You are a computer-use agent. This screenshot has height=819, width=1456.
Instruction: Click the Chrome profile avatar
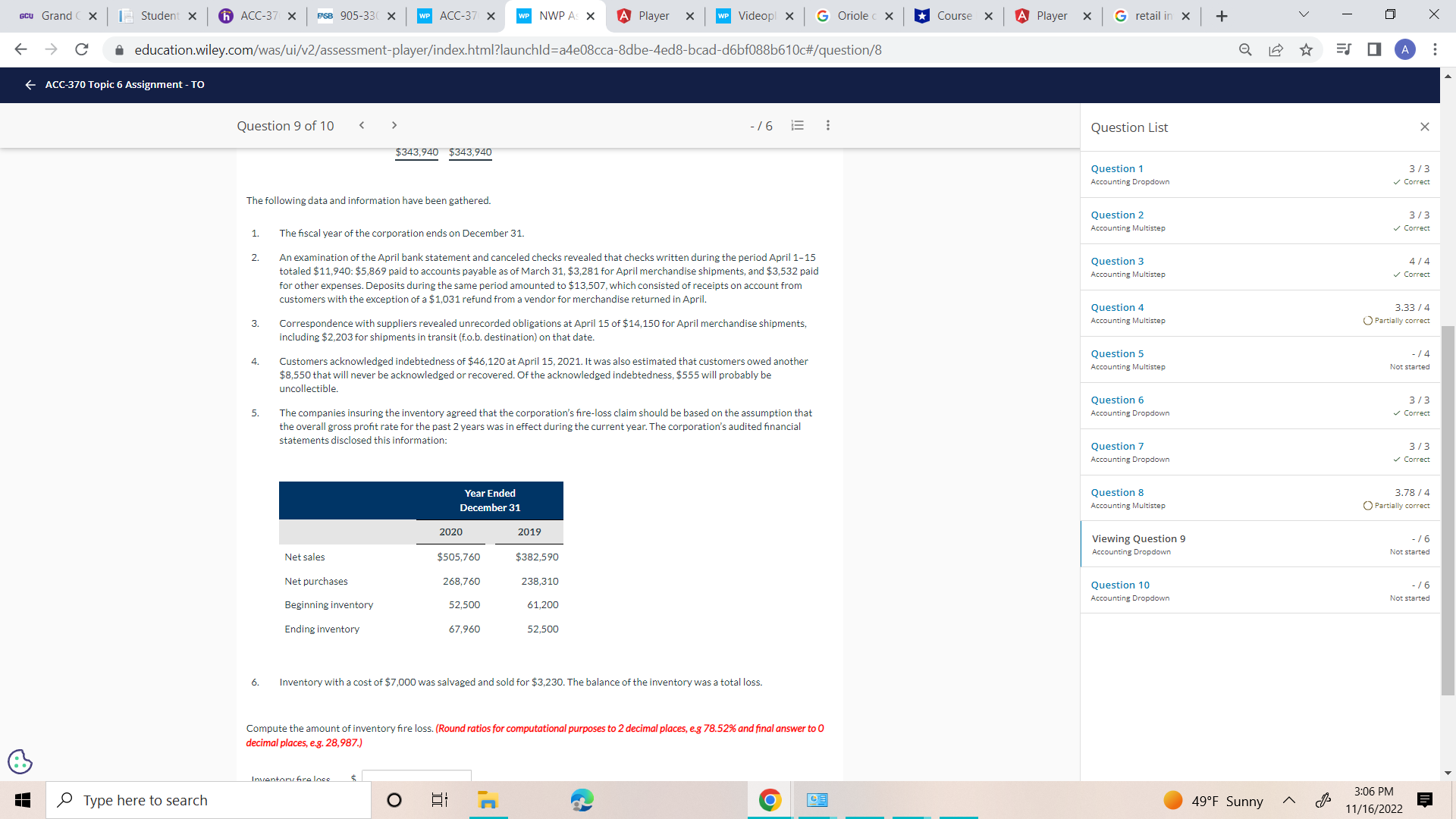(1405, 49)
